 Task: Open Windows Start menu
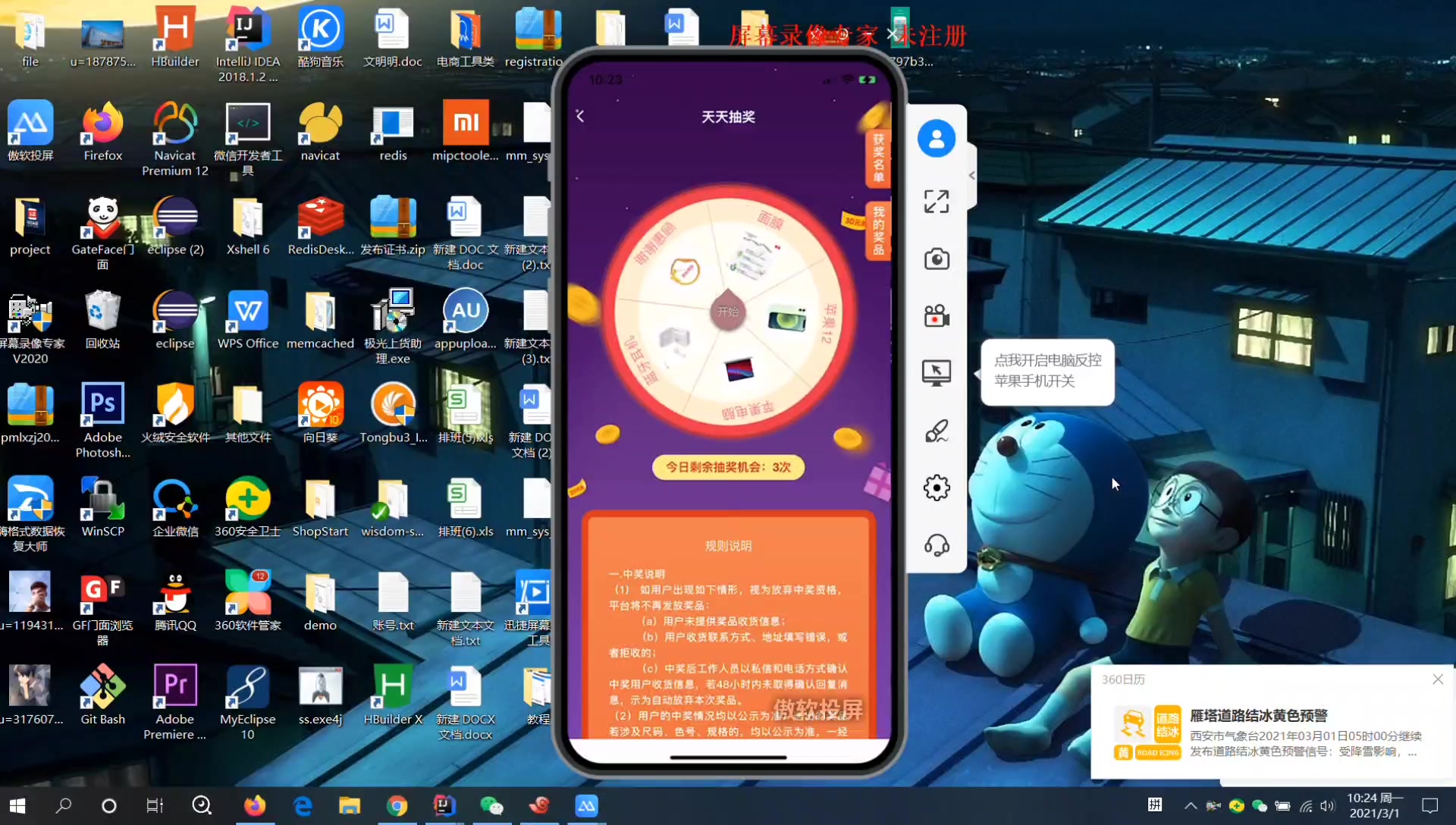[x=18, y=805]
